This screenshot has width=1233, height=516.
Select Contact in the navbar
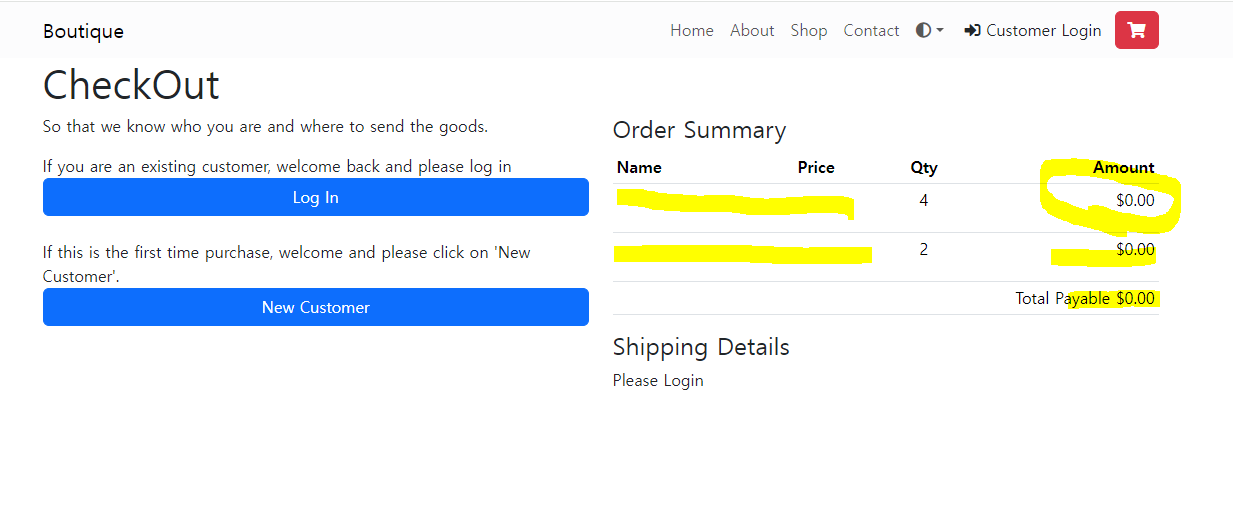click(x=871, y=31)
